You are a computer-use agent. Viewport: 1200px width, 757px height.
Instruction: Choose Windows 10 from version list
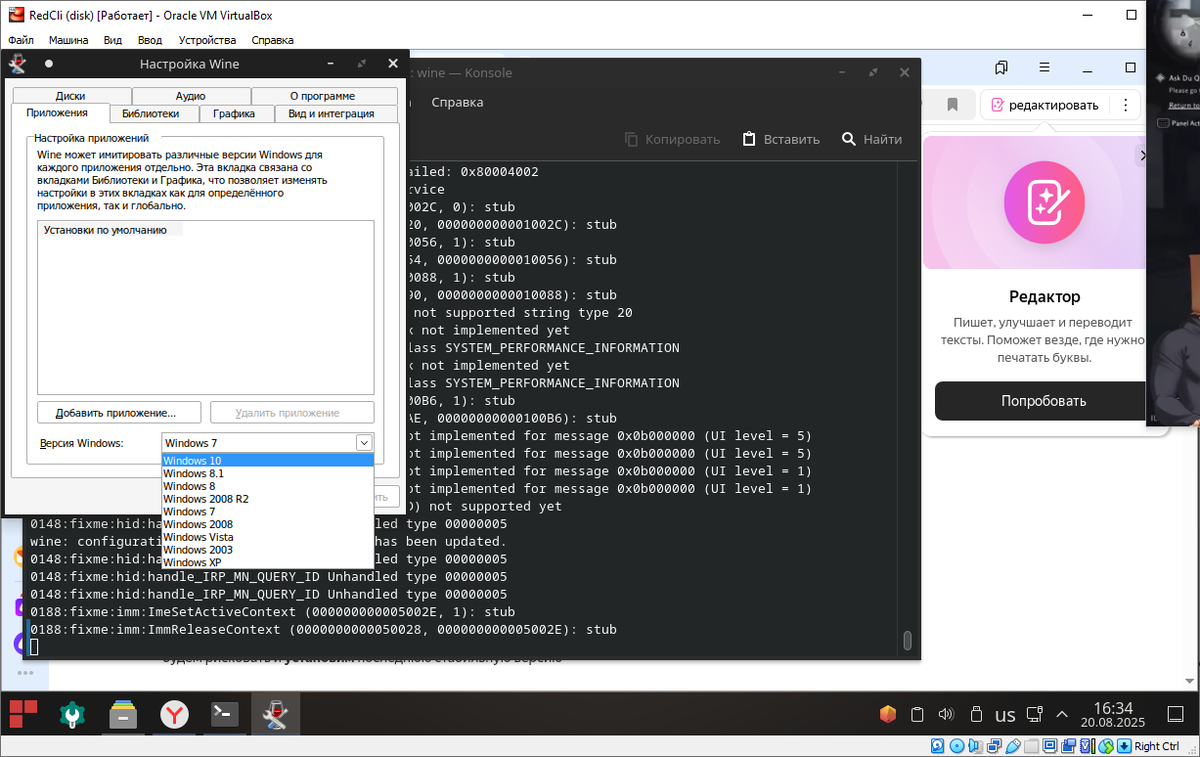tap(268, 460)
